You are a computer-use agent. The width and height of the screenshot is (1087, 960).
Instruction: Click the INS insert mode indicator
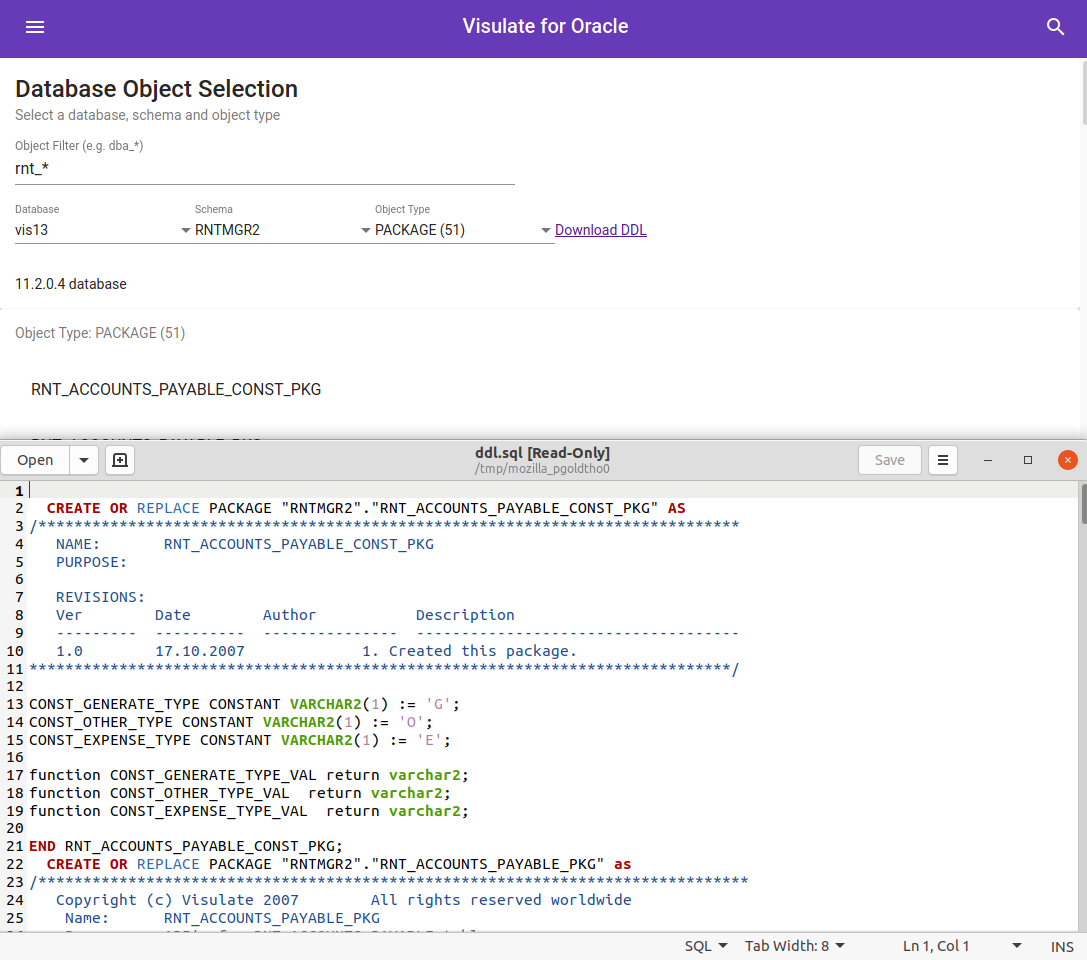pyautogui.click(x=1061, y=947)
